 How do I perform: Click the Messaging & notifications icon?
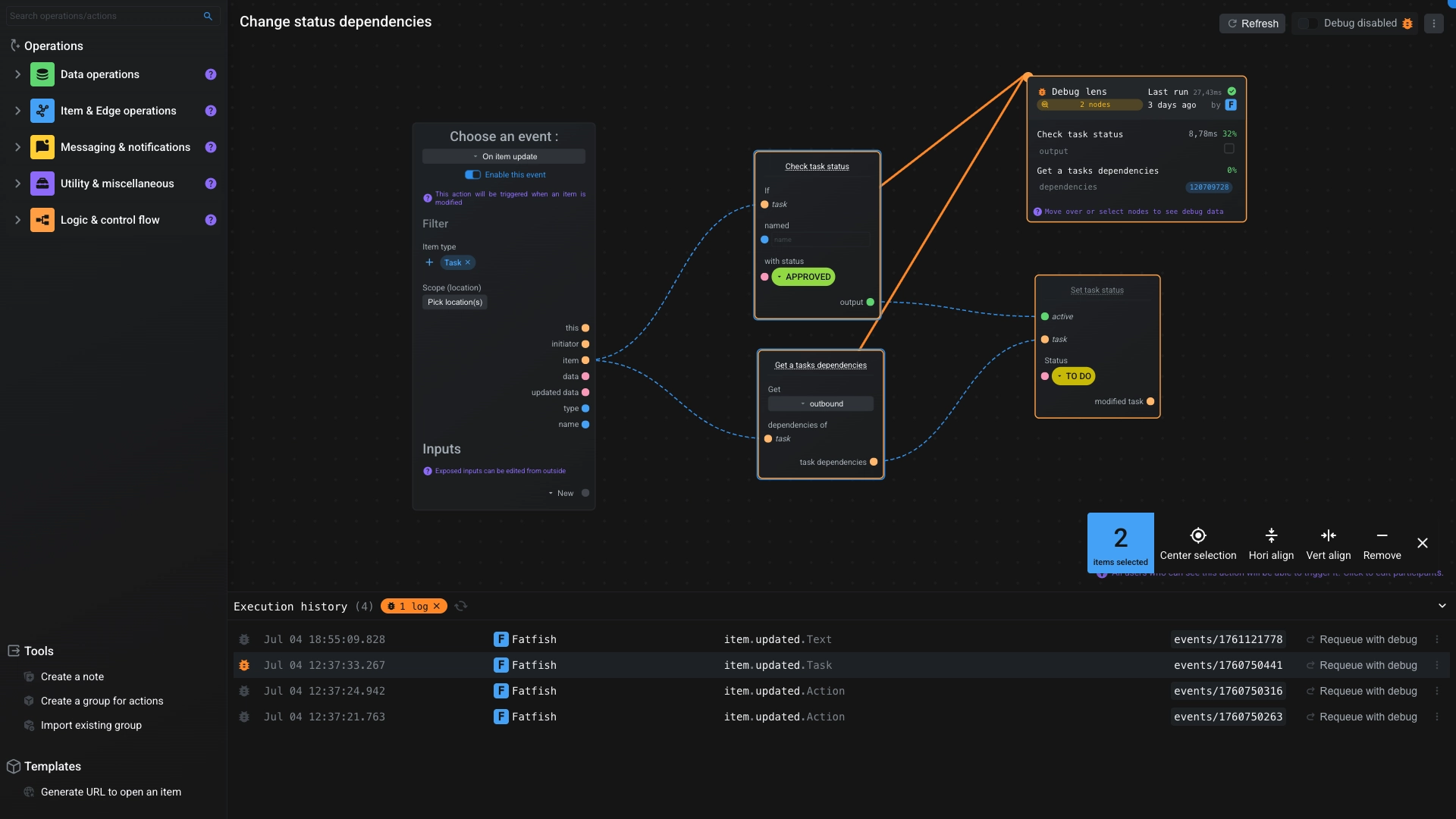pyautogui.click(x=42, y=147)
